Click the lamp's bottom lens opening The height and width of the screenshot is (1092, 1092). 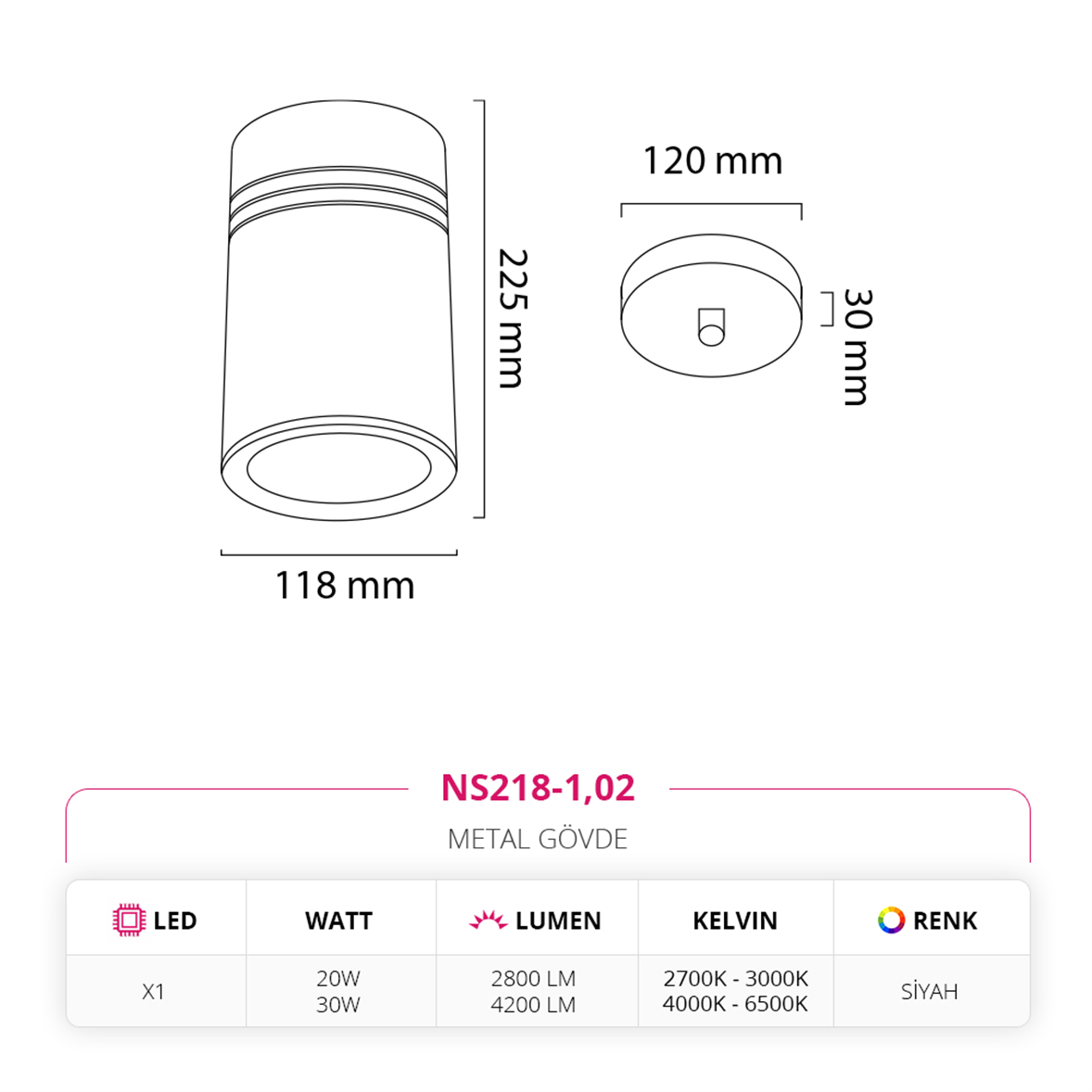(x=339, y=466)
